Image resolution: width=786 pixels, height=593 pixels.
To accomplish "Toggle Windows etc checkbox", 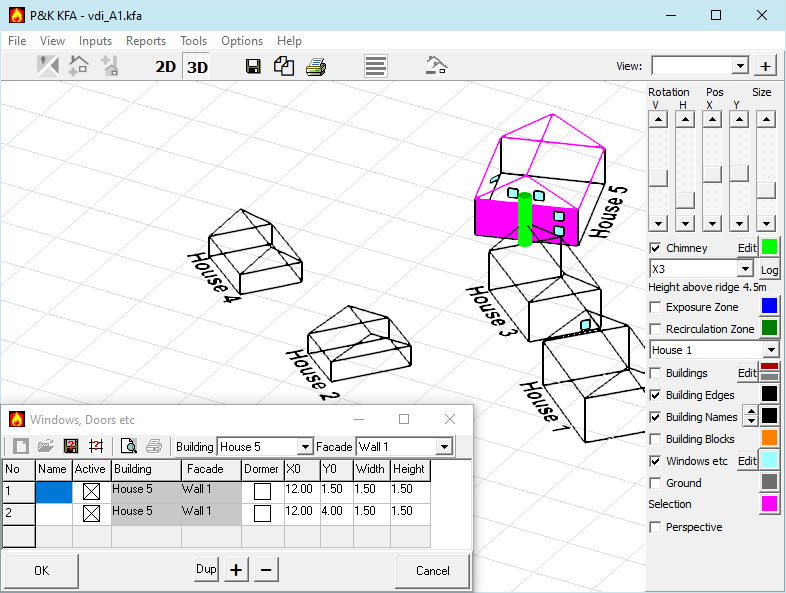I will point(655,461).
